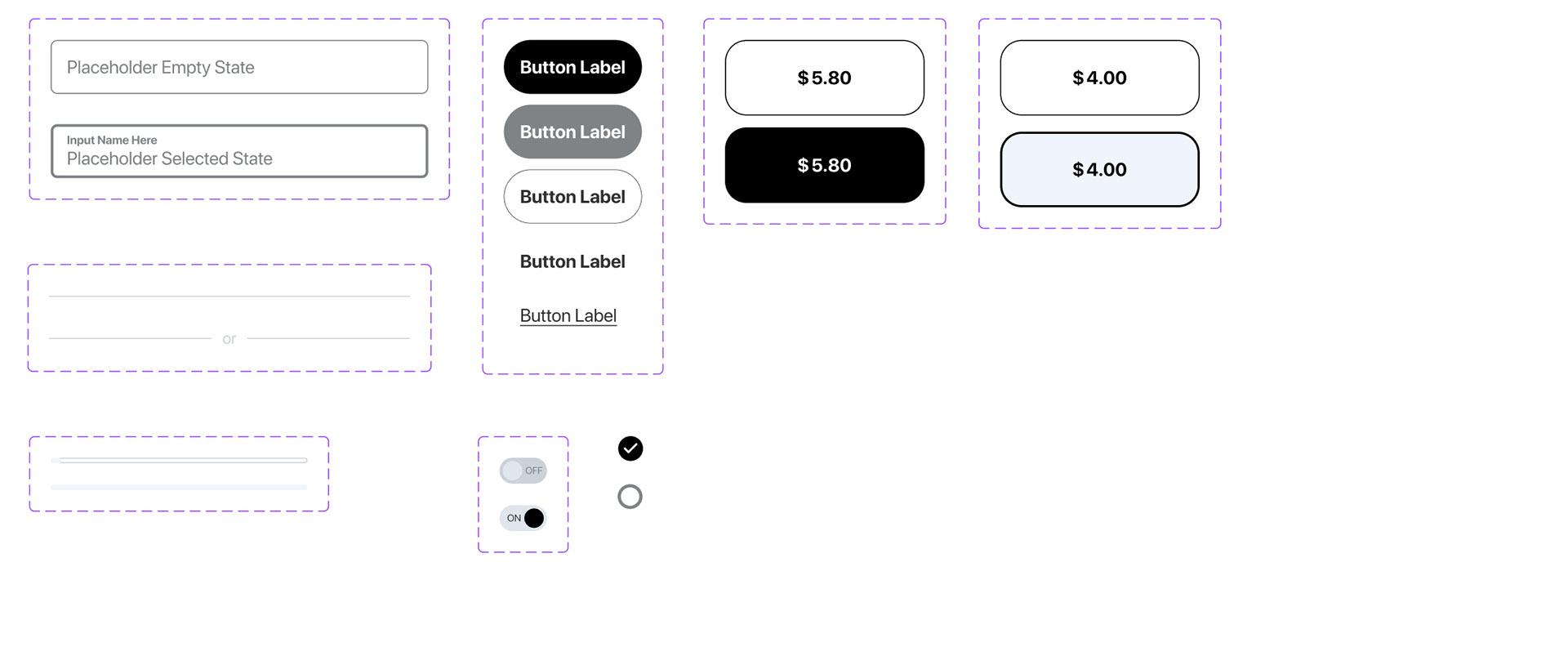Click the 'or' divider text
Image resolution: width=1568 pixels, height=647 pixels.
(229, 338)
